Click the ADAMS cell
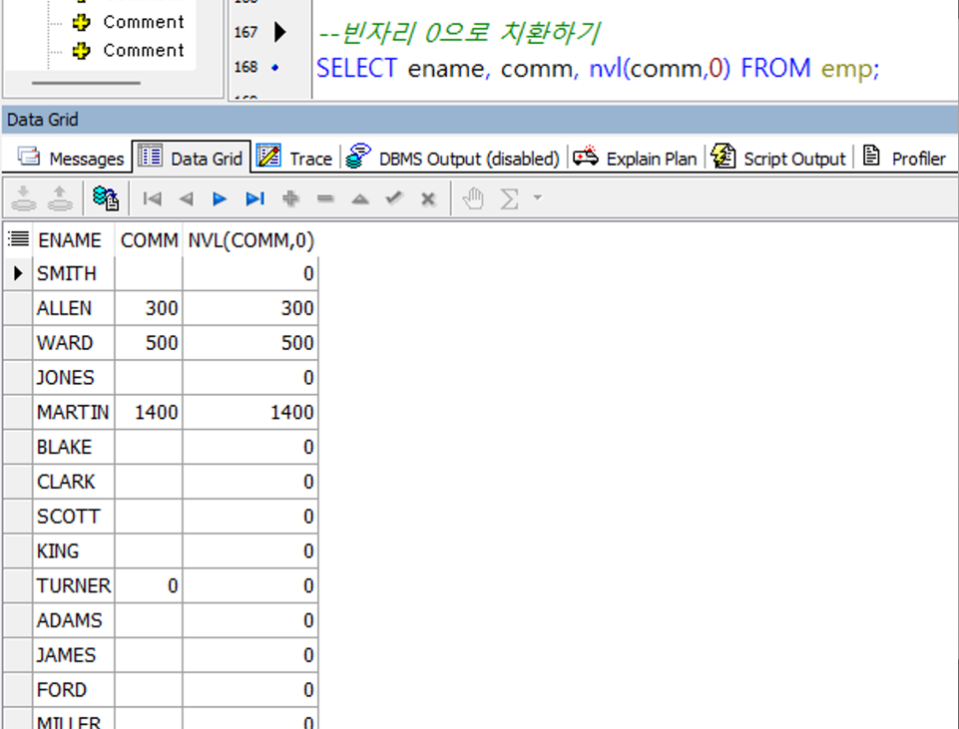 coord(74,621)
